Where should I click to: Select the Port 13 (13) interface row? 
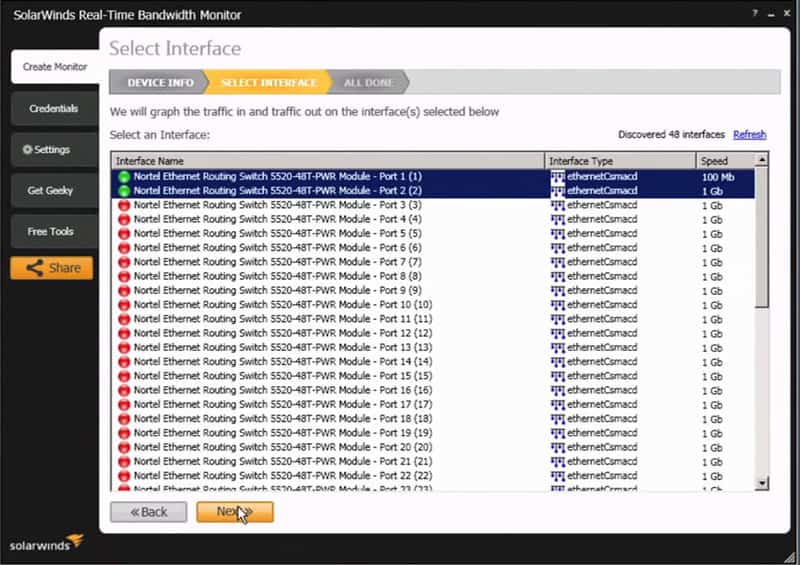pos(433,348)
